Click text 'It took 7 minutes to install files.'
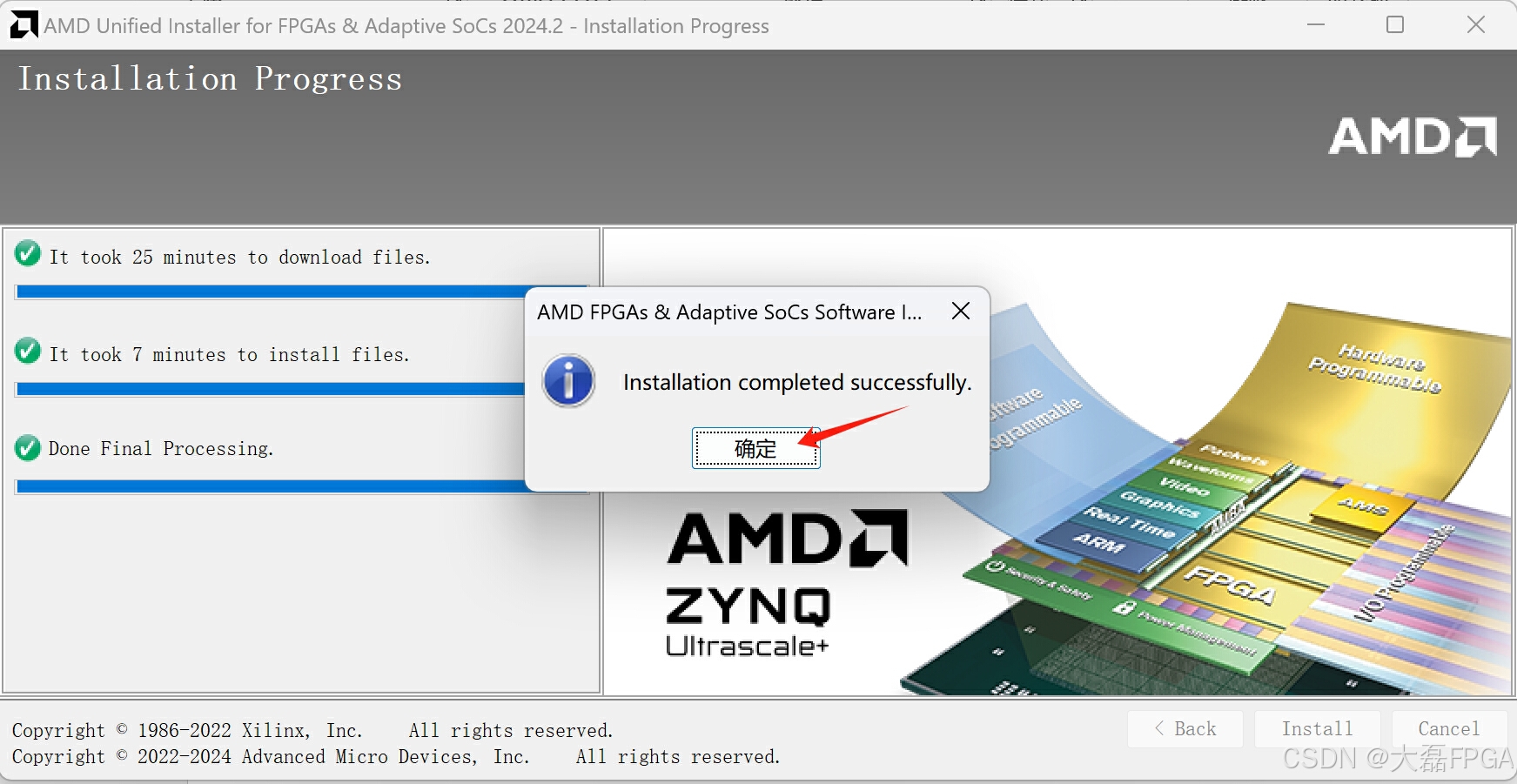The height and width of the screenshot is (784, 1517). tap(230, 355)
